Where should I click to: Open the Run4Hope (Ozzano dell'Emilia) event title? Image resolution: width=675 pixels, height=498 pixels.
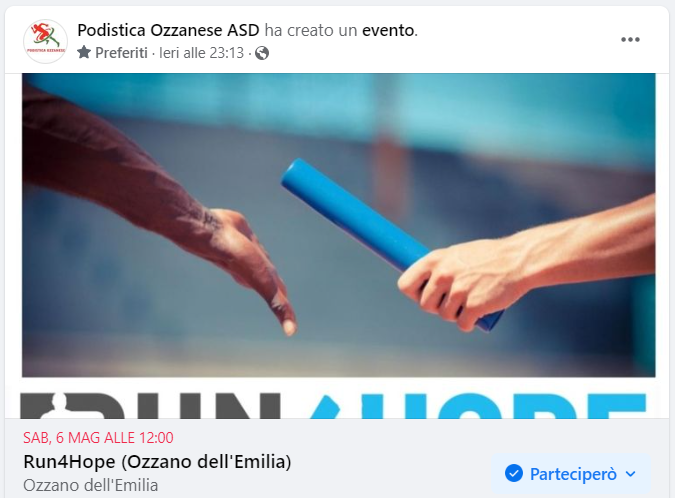157,461
